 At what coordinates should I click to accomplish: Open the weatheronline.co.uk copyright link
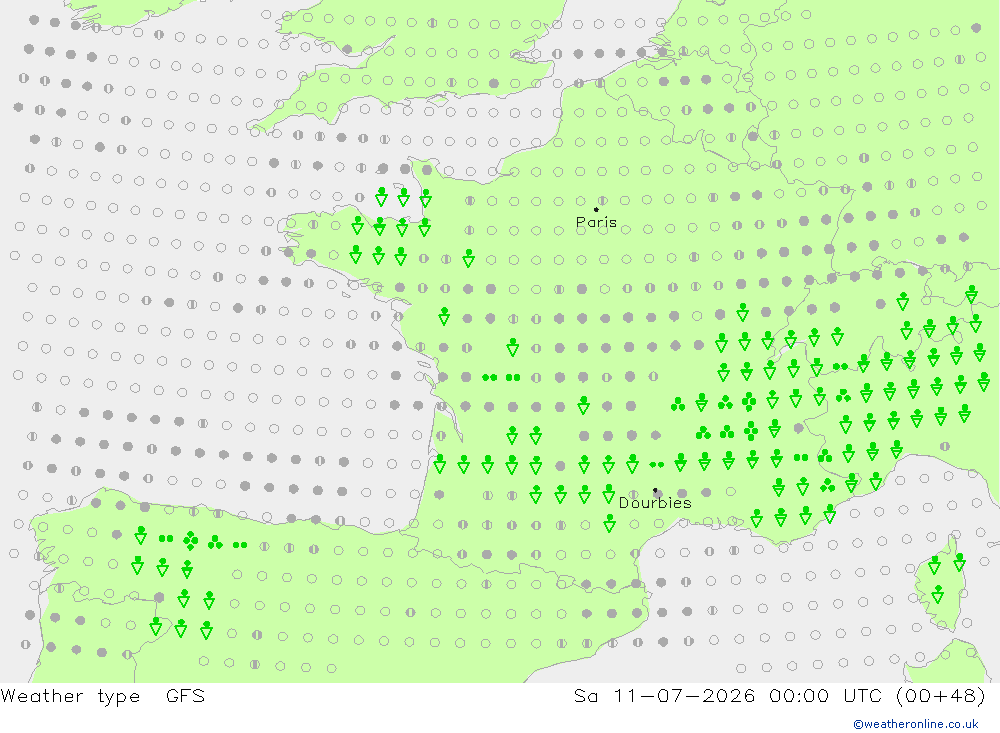[916, 724]
